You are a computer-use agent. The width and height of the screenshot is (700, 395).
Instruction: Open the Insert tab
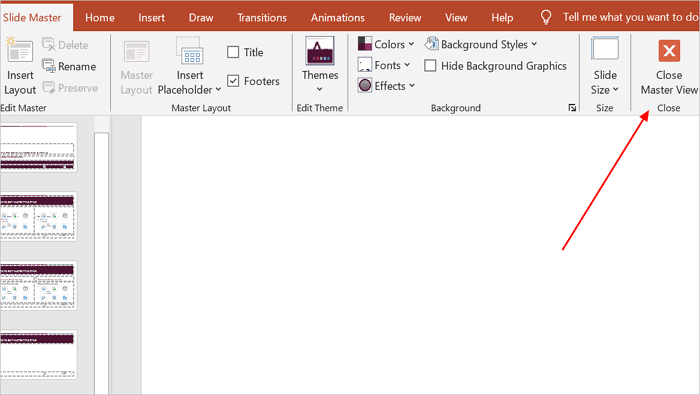pyautogui.click(x=151, y=17)
